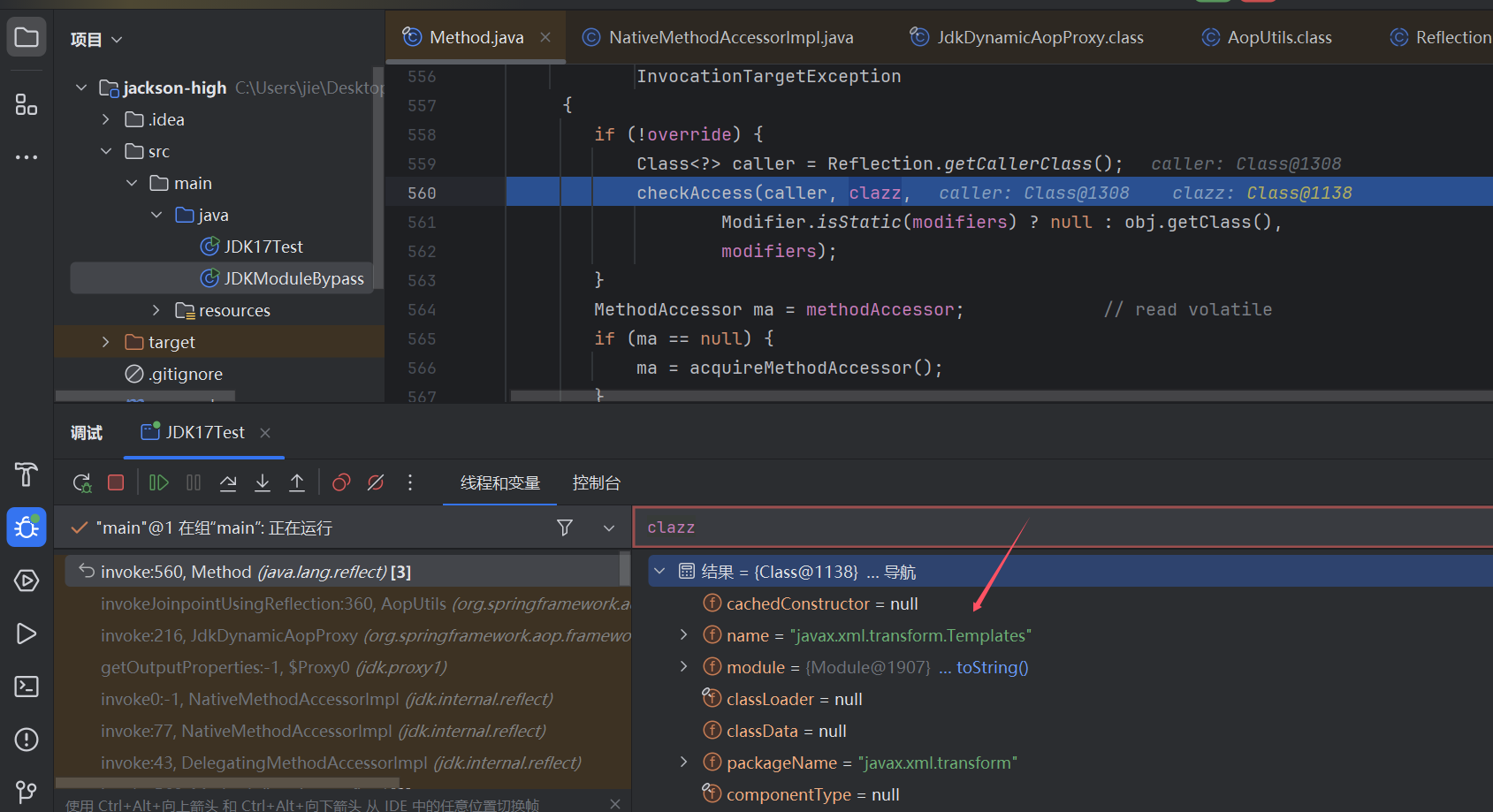Rerun the JDK17Test debug session

(82, 482)
